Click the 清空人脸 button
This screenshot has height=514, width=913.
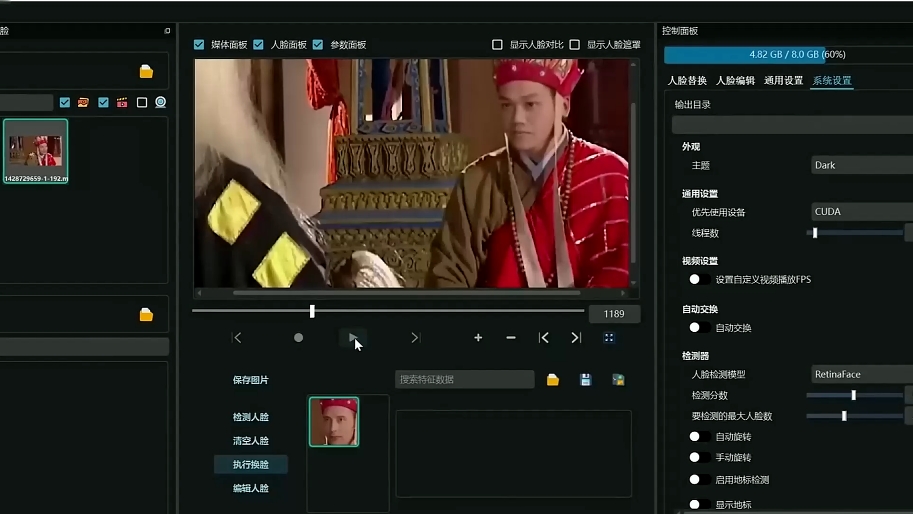[x=251, y=441]
